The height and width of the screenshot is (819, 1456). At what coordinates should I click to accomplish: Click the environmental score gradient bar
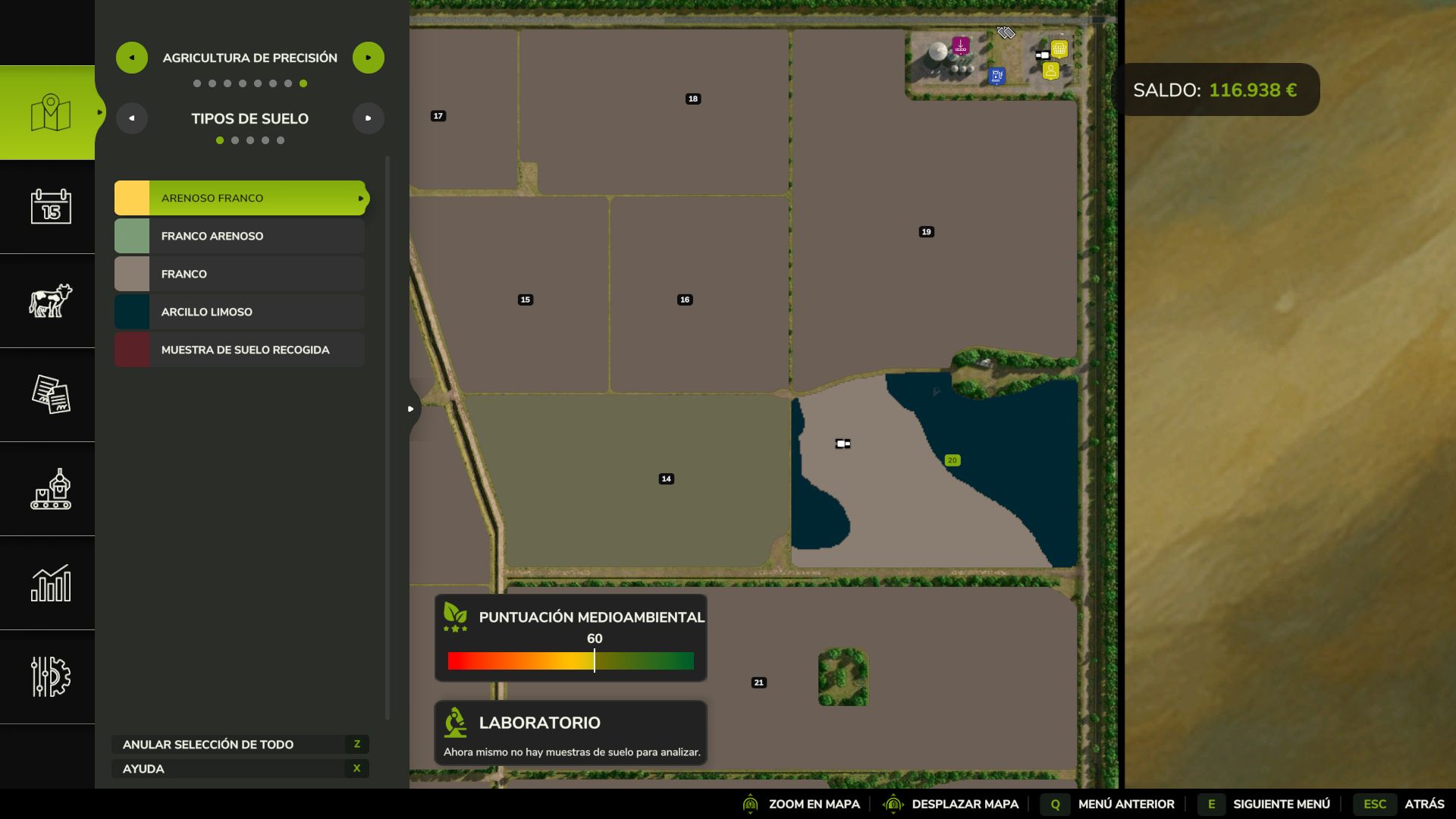(571, 661)
